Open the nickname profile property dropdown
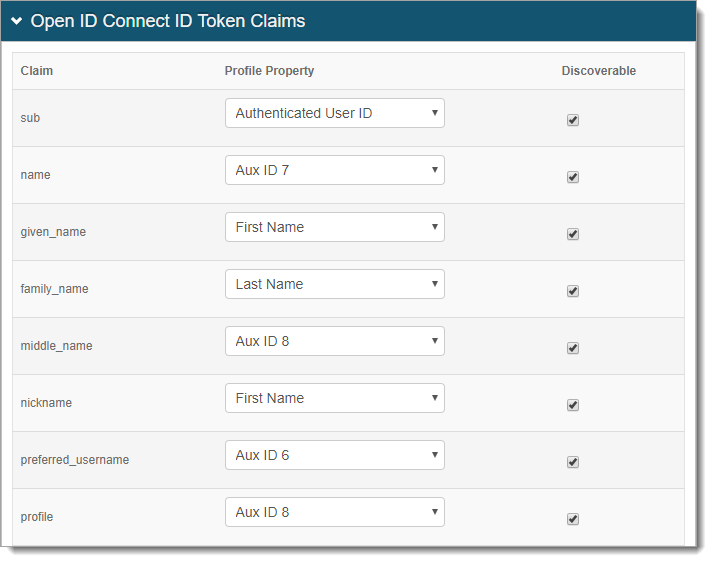 coord(334,399)
